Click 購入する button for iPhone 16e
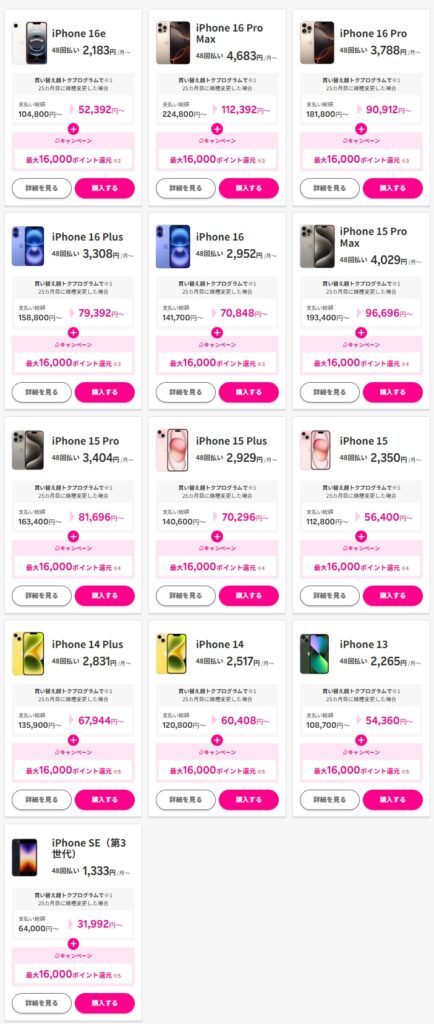Screen dimensions: 434x1024 point(104,188)
